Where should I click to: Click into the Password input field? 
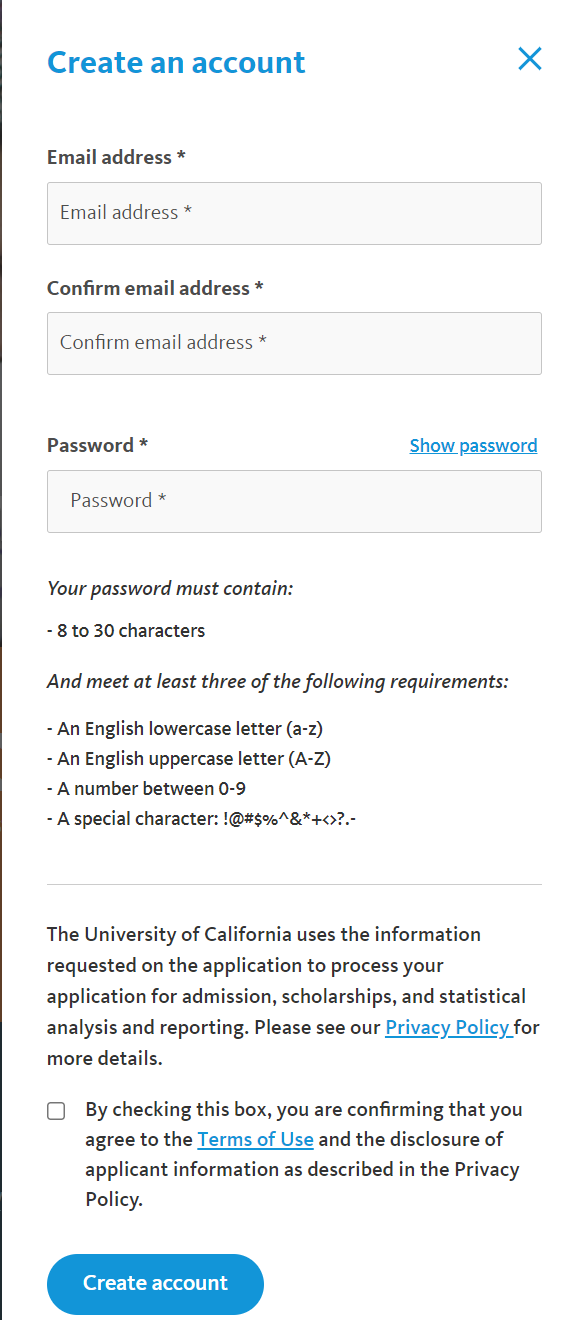click(294, 501)
